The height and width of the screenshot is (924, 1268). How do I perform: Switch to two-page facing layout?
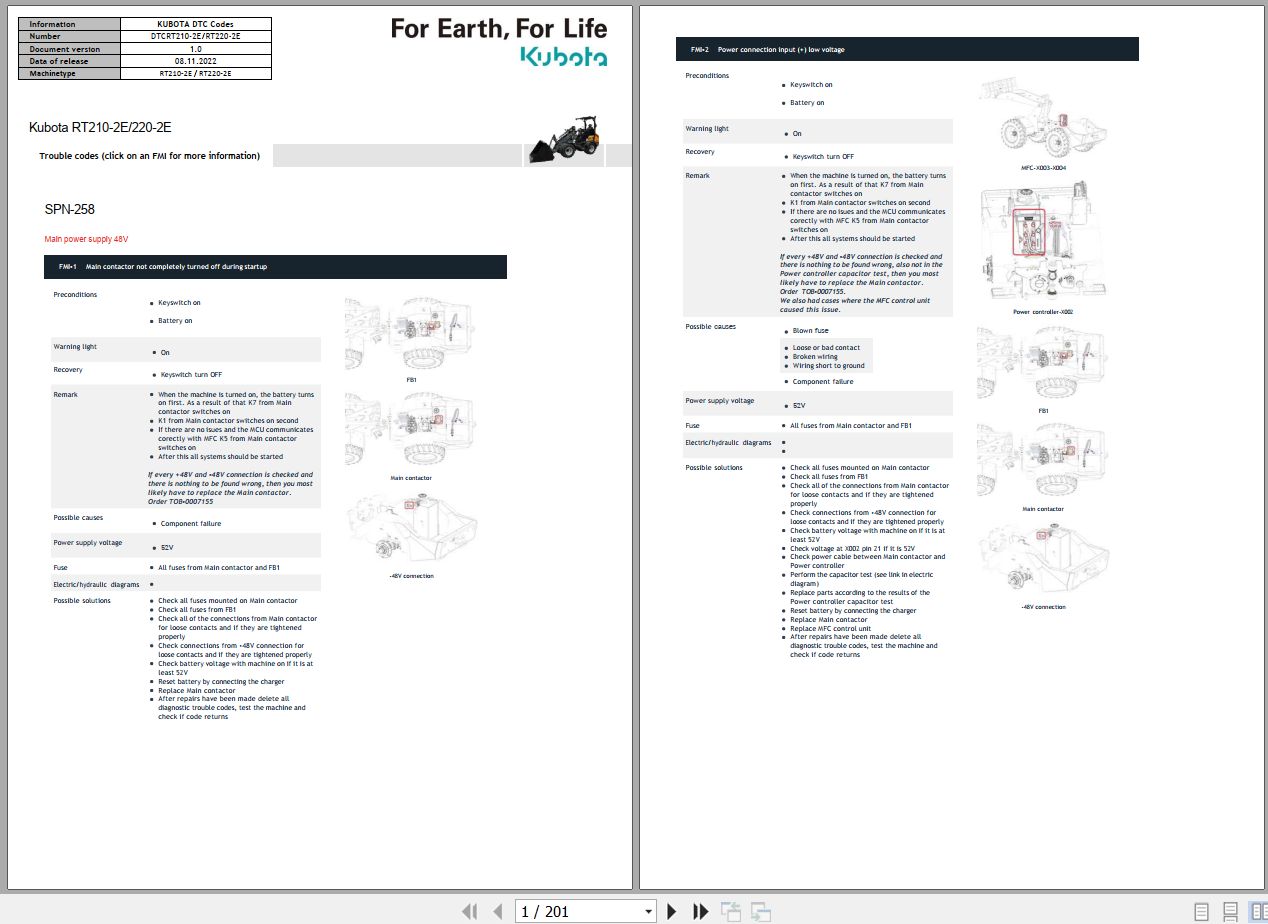click(x=1258, y=911)
